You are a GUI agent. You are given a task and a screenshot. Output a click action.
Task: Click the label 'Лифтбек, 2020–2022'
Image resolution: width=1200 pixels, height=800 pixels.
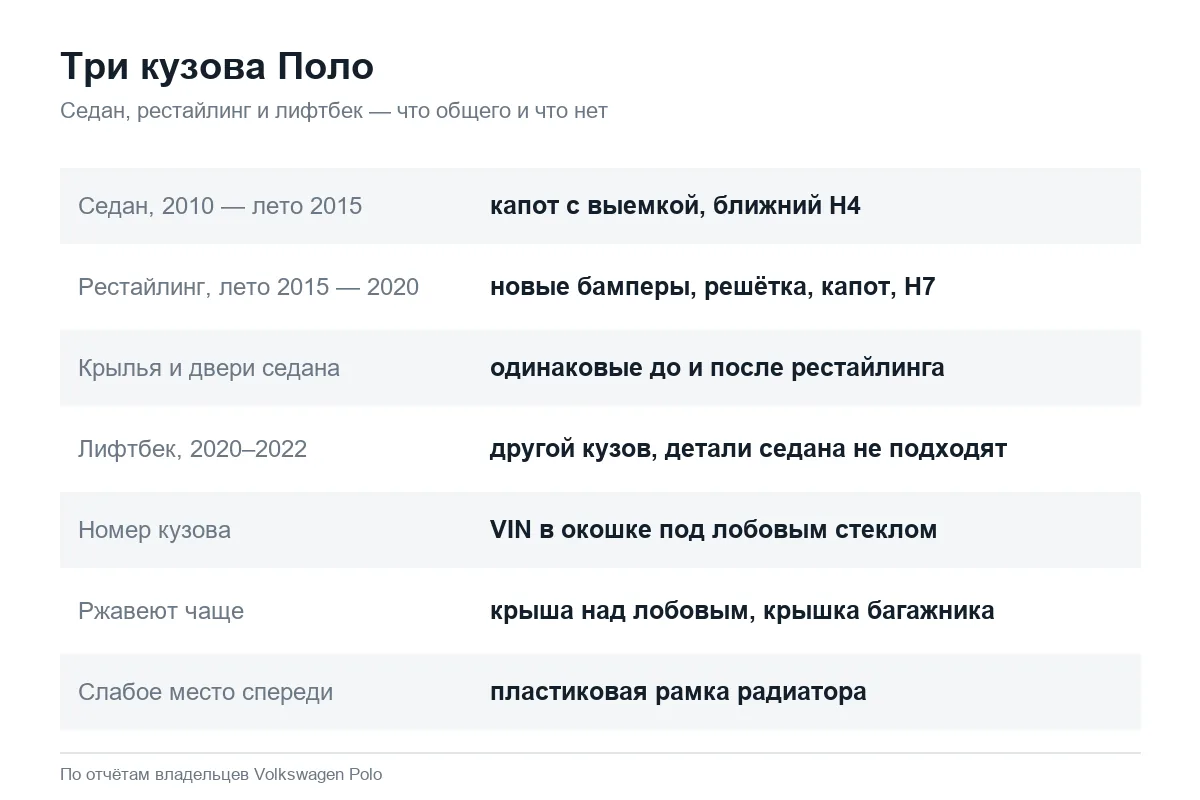[x=192, y=449]
